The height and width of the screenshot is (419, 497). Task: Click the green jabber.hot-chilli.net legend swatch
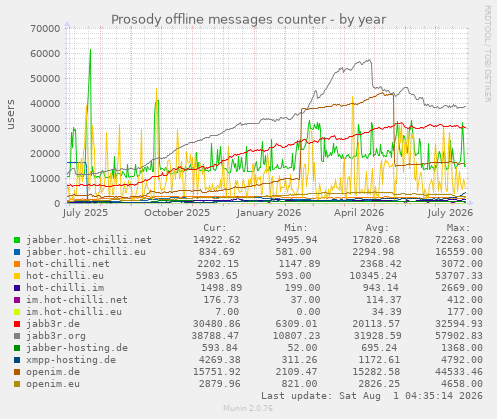tap(17, 240)
